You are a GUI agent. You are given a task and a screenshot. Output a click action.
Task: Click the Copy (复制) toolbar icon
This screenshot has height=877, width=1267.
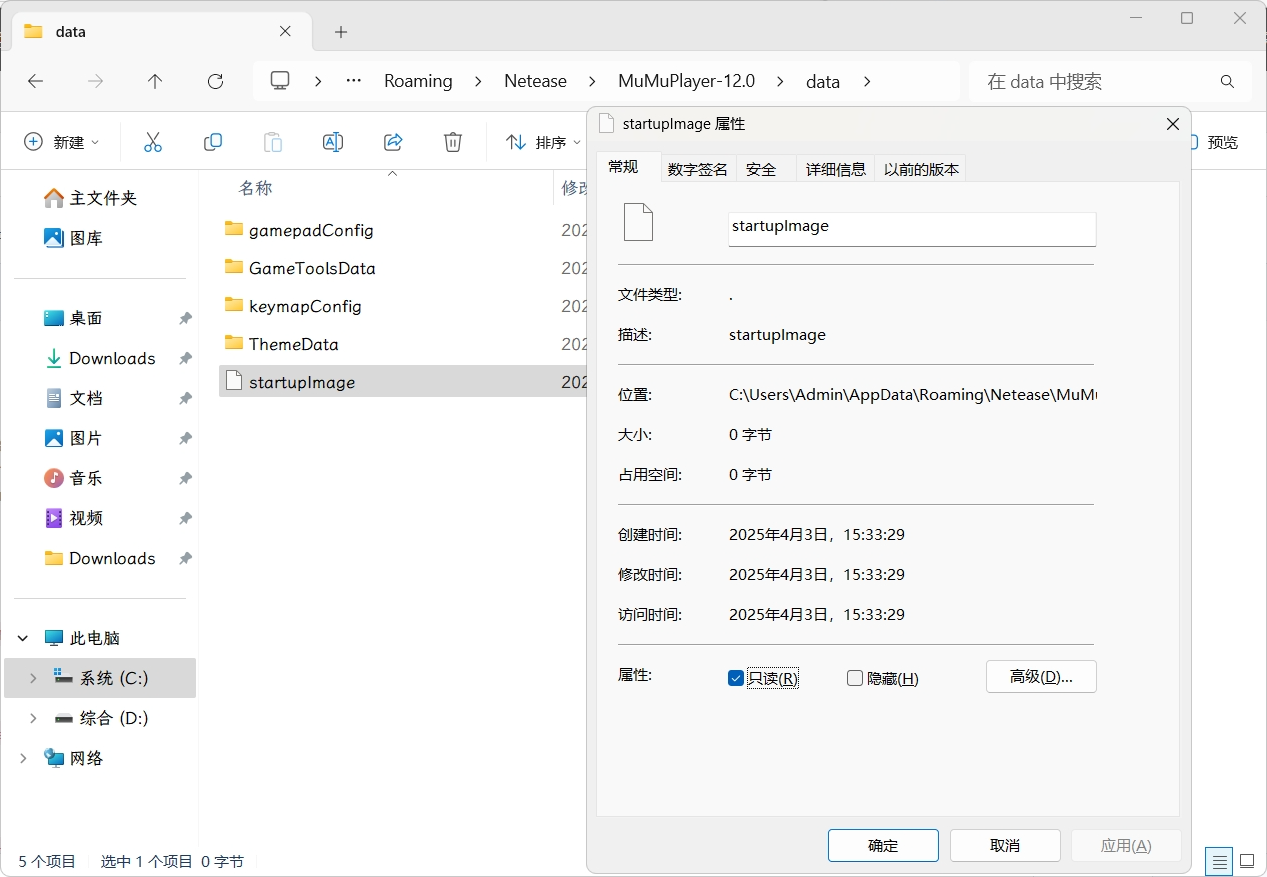pyautogui.click(x=212, y=142)
